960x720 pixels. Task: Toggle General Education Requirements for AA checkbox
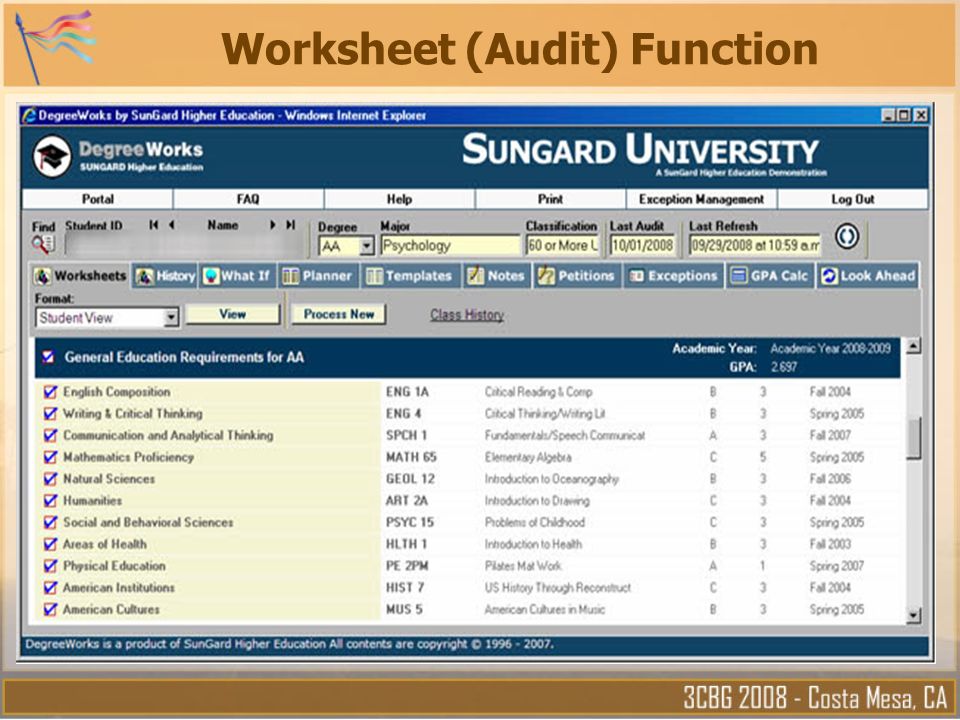pyautogui.click(x=48, y=357)
